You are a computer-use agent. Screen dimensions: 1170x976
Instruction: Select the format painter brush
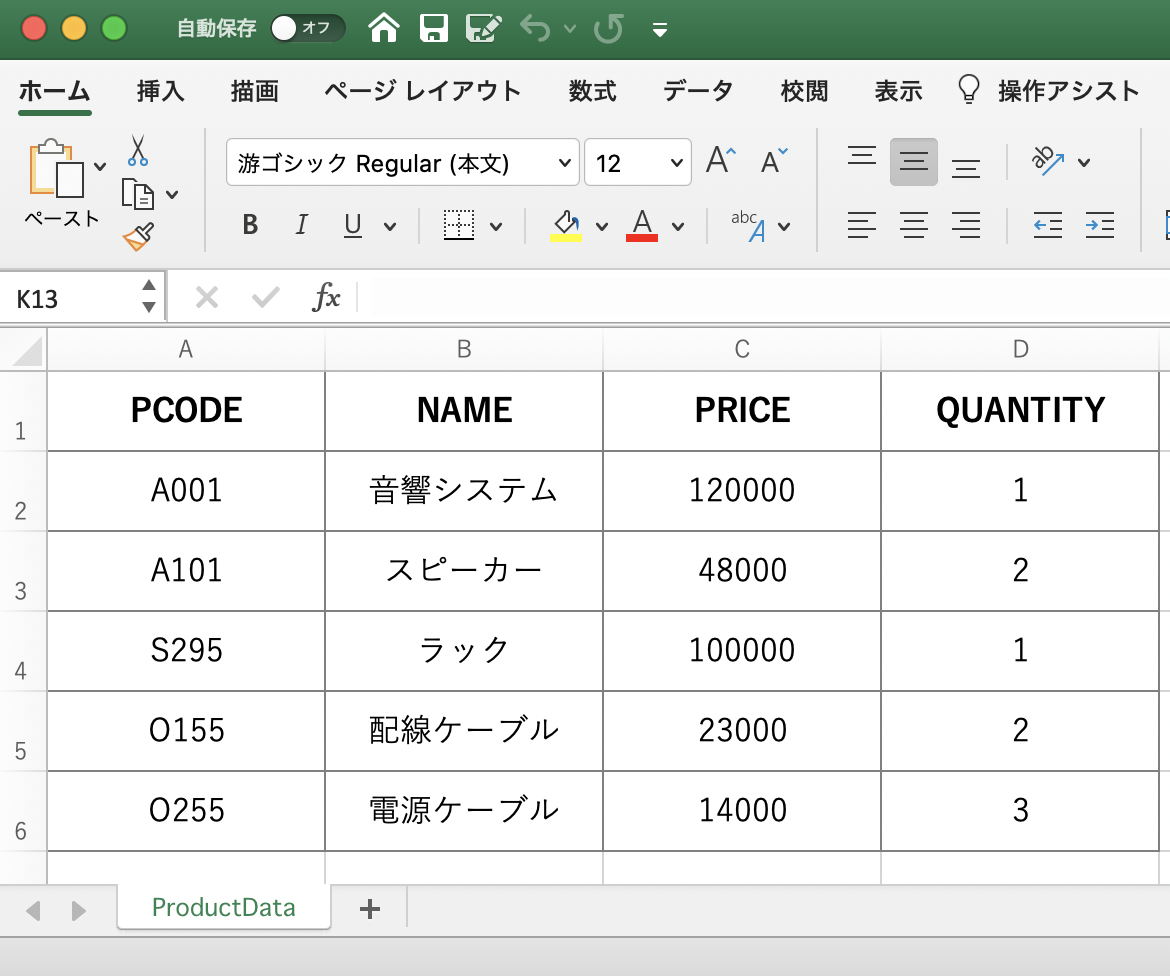(139, 237)
